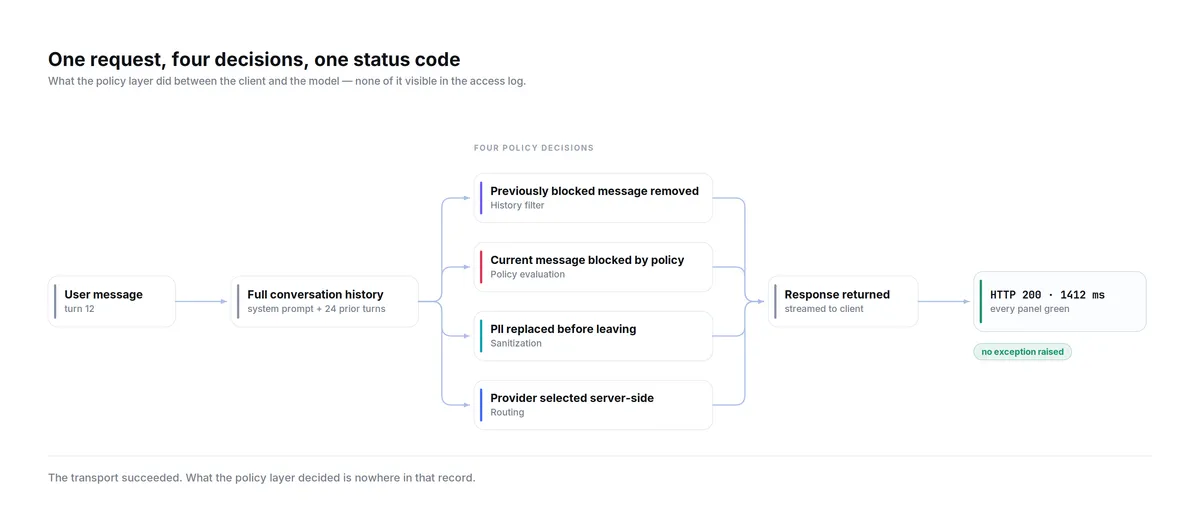Click the purple bar on History filter card
Image resolution: width=1200 pixels, height=525 pixels.
481,198
